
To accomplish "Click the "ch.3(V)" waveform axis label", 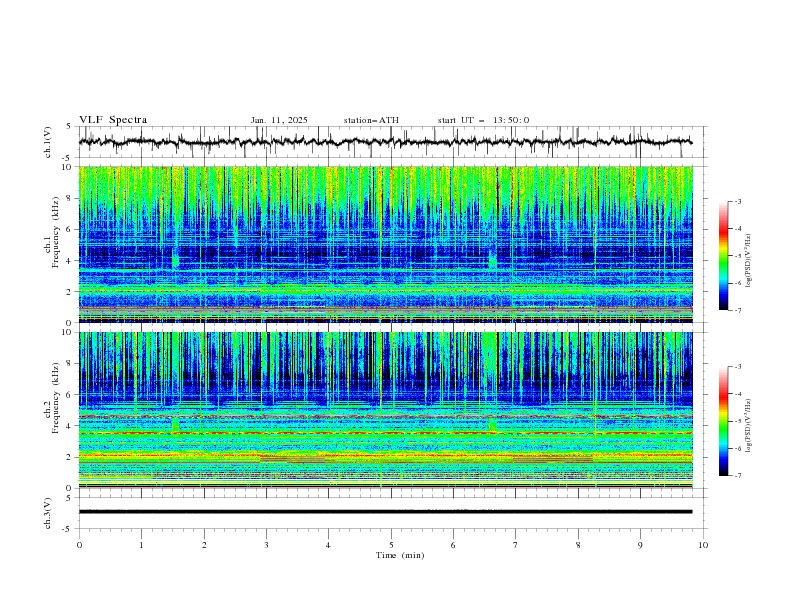I will click(48, 513).
